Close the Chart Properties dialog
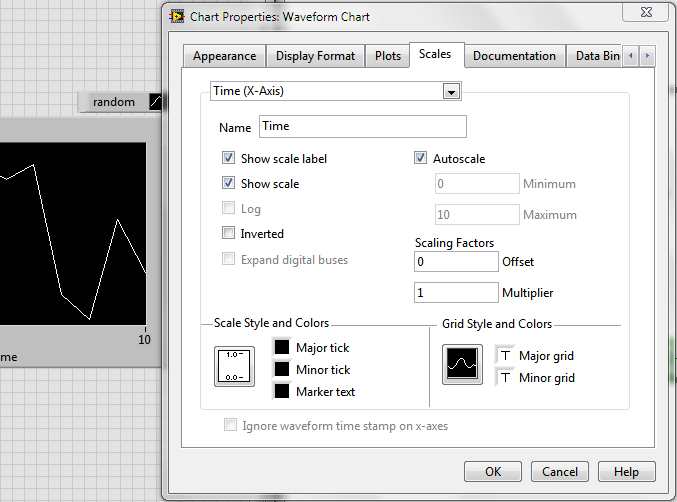The image size is (677, 502). [646, 12]
